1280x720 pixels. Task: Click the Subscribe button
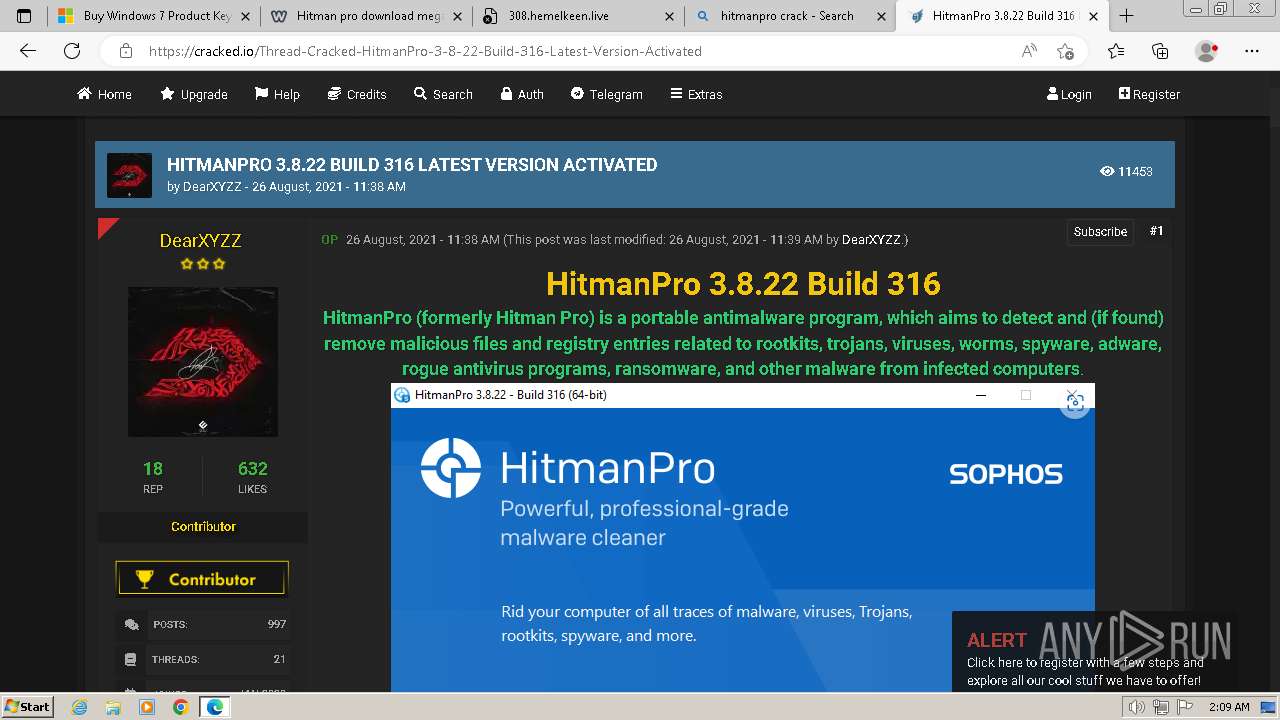[x=1100, y=231]
